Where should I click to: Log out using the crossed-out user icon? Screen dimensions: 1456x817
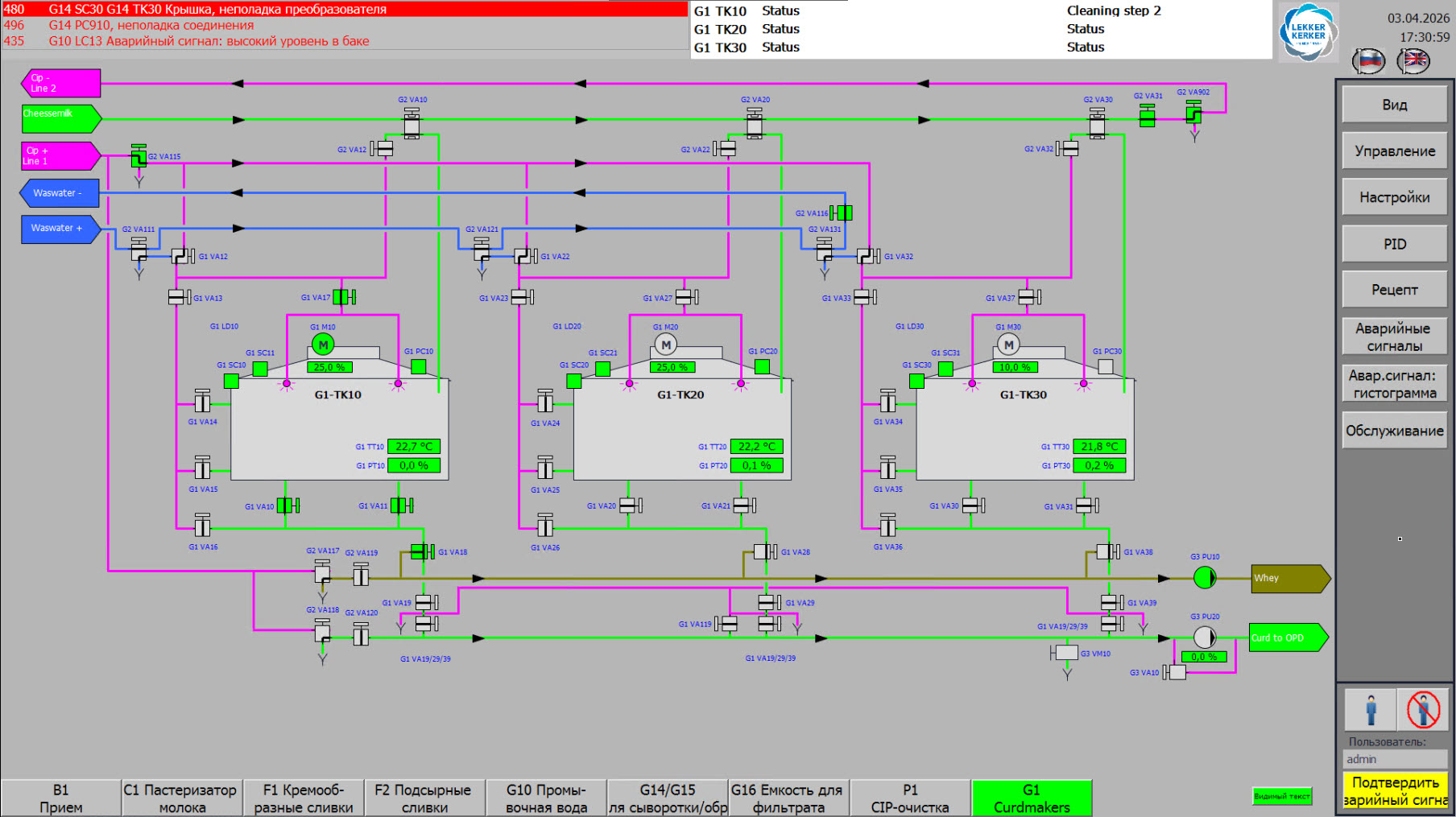tap(1423, 710)
